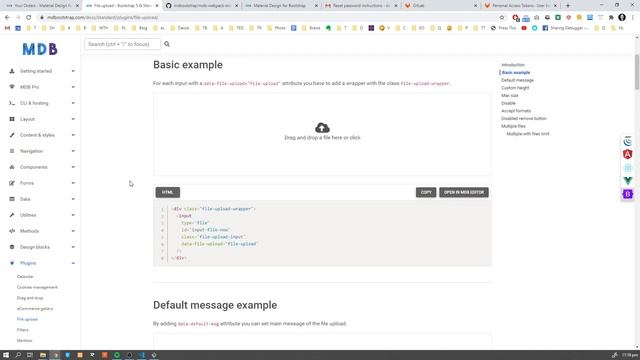The width and height of the screenshot is (640, 360).
Task: Jump to Default message in contents
Action: (x=518, y=80)
